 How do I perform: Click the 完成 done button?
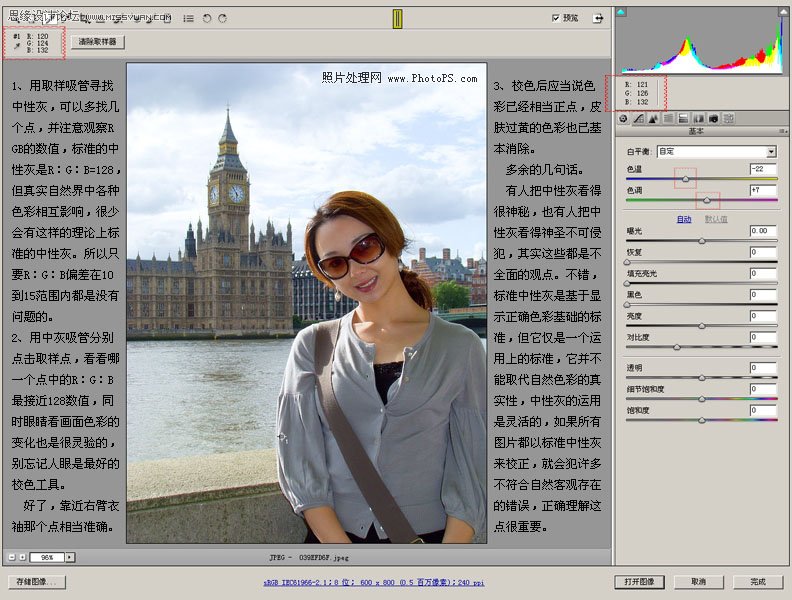[758, 582]
